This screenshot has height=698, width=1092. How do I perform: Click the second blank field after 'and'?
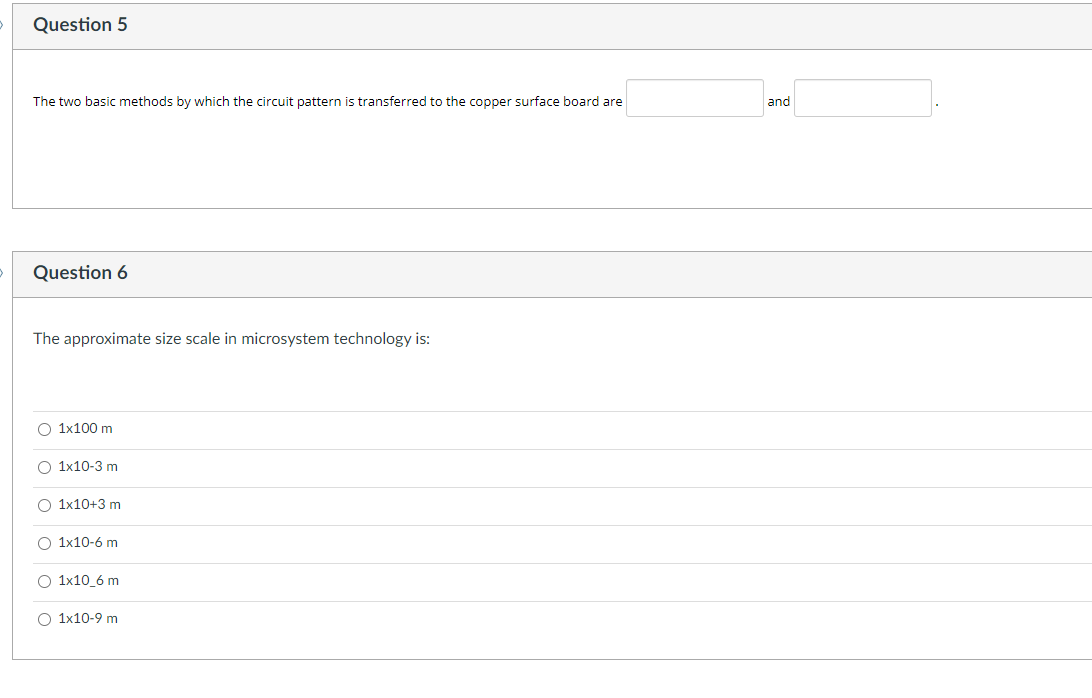click(862, 98)
